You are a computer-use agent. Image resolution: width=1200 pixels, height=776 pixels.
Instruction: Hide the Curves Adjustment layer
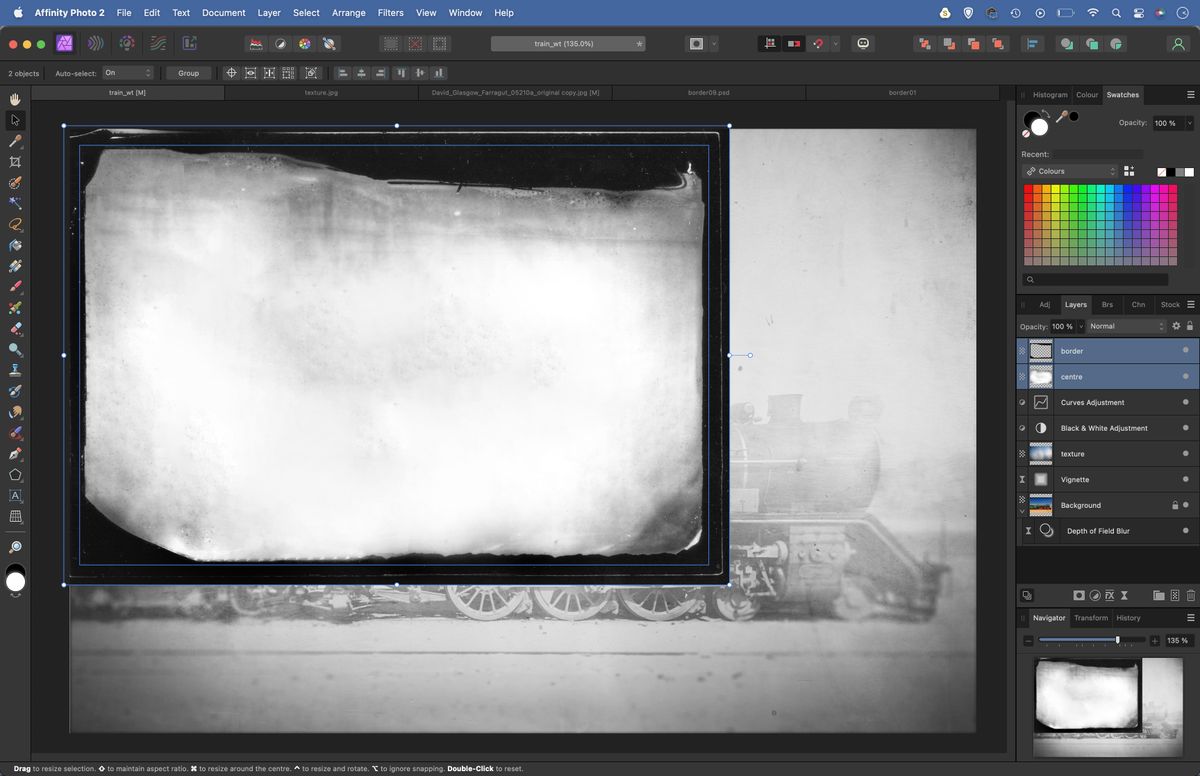click(1184, 402)
